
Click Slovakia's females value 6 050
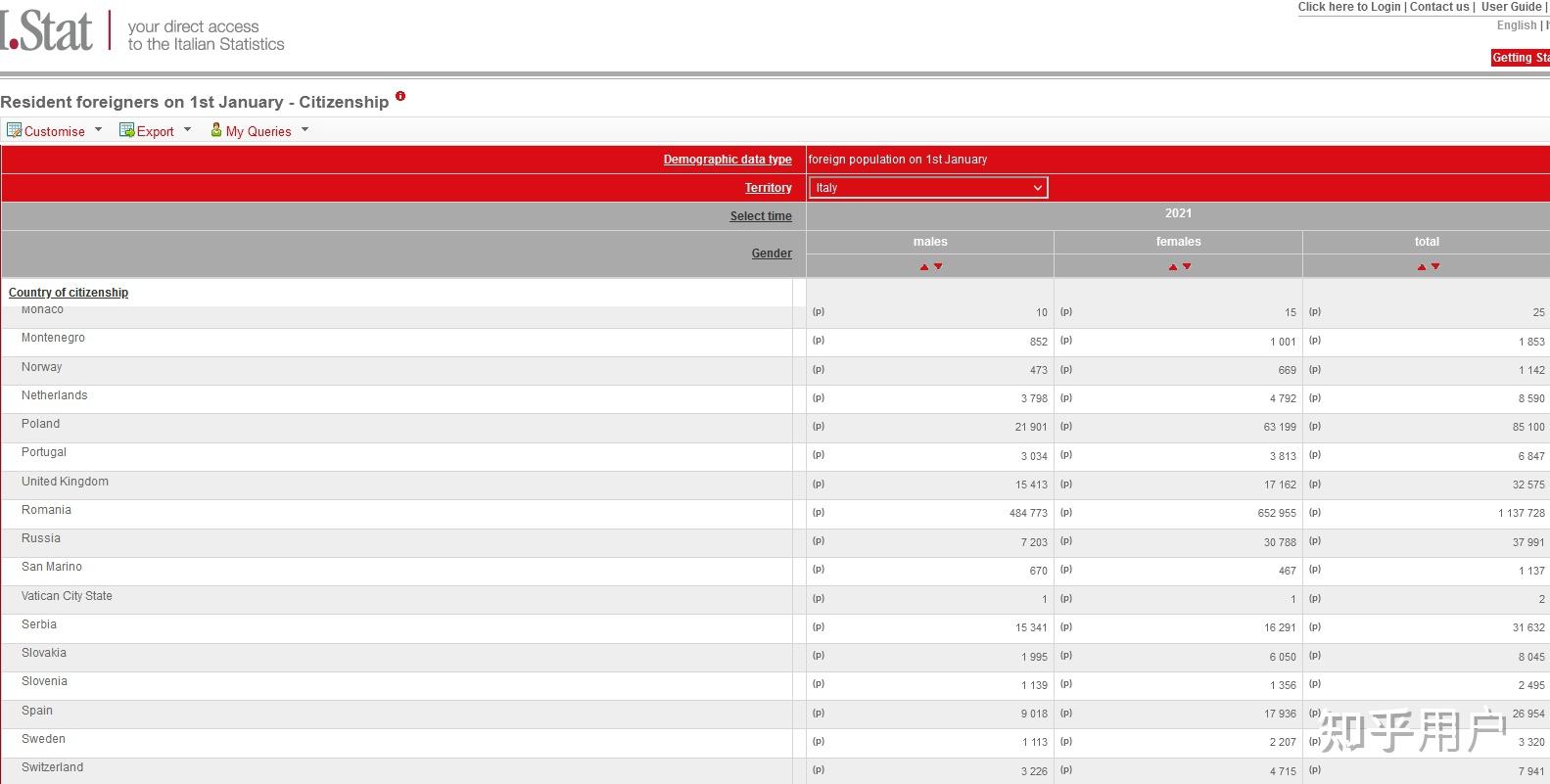(1283, 657)
